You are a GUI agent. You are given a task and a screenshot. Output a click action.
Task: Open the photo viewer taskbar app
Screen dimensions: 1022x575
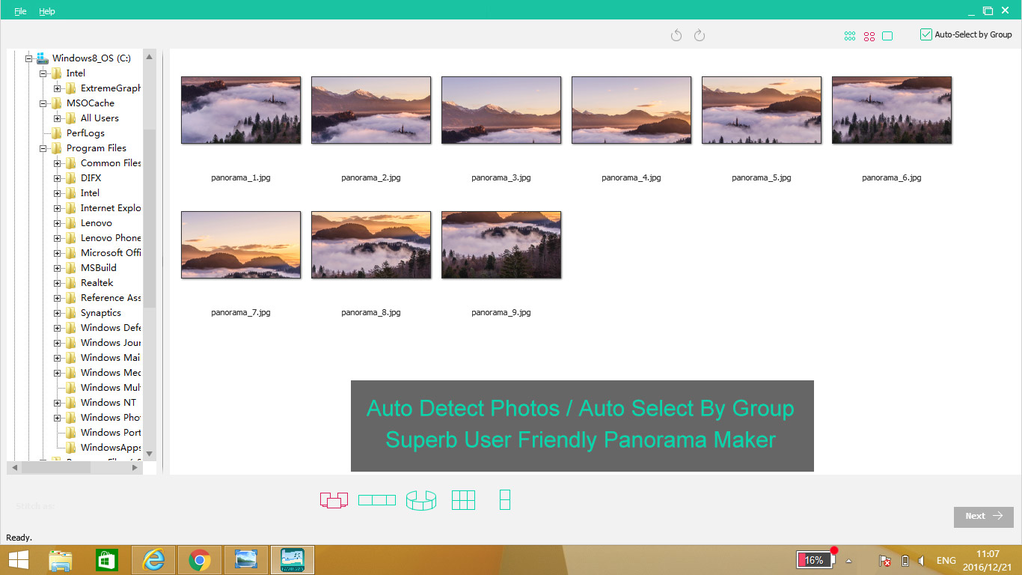pyautogui.click(x=246, y=560)
